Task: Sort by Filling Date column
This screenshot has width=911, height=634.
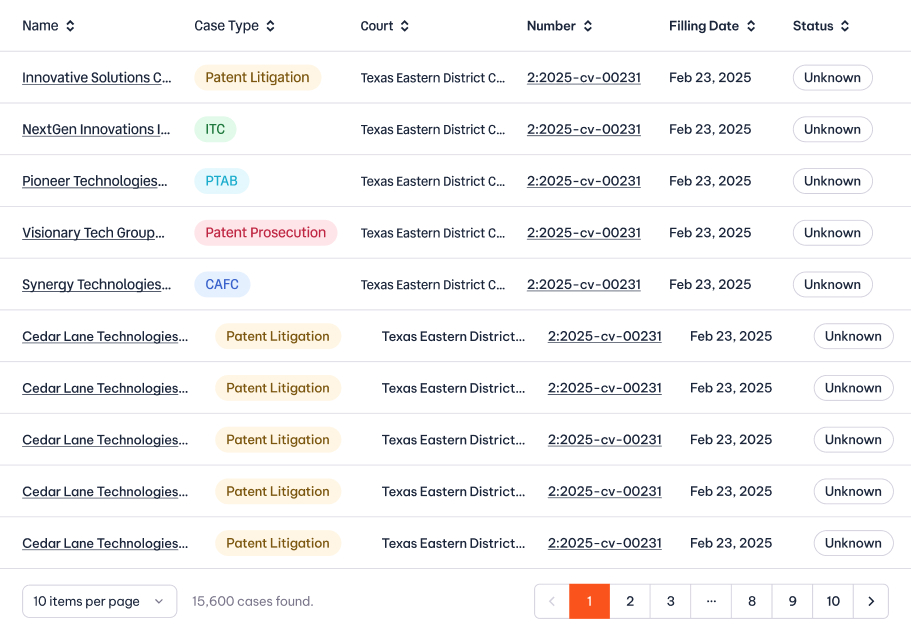Action: pyautogui.click(x=751, y=26)
